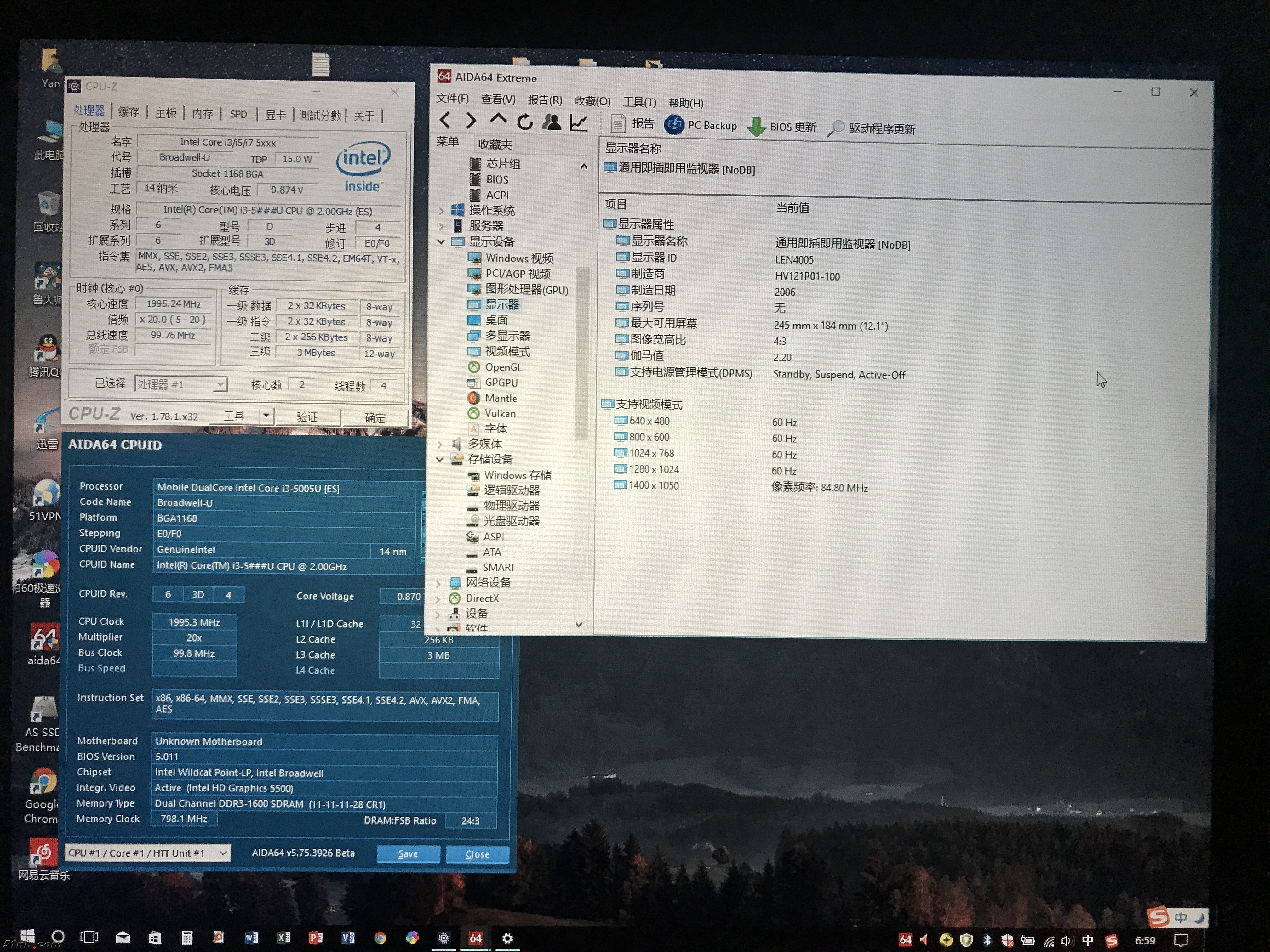Open the 帮助(H) menu in AIDA64
This screenshot has height=952, width=1270.
(x=686, y=103)
